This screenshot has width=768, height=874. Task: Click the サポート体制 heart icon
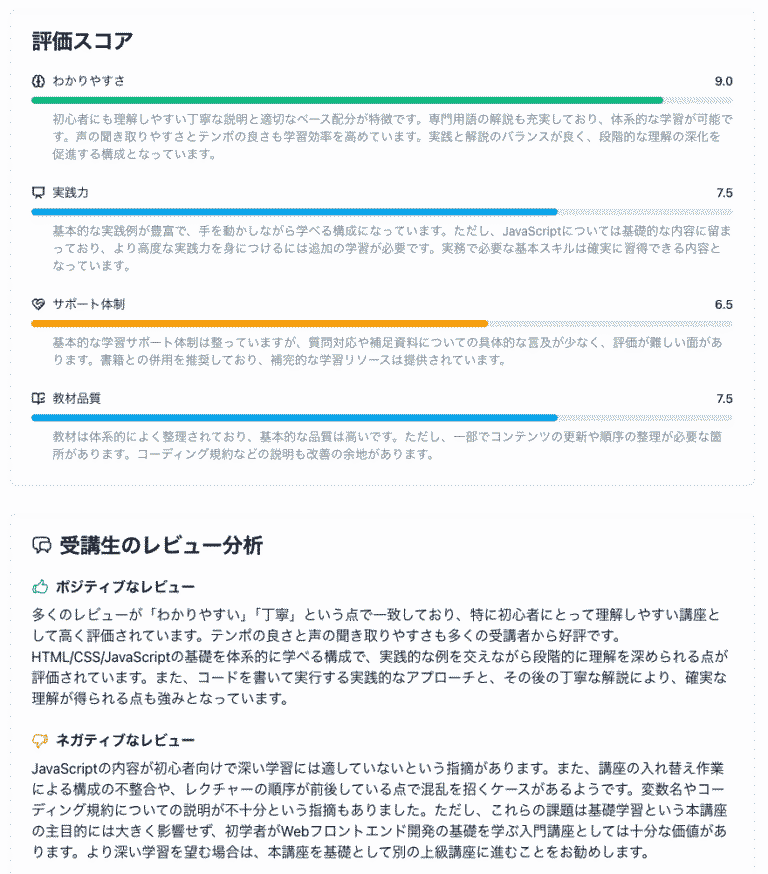(38, 304)
